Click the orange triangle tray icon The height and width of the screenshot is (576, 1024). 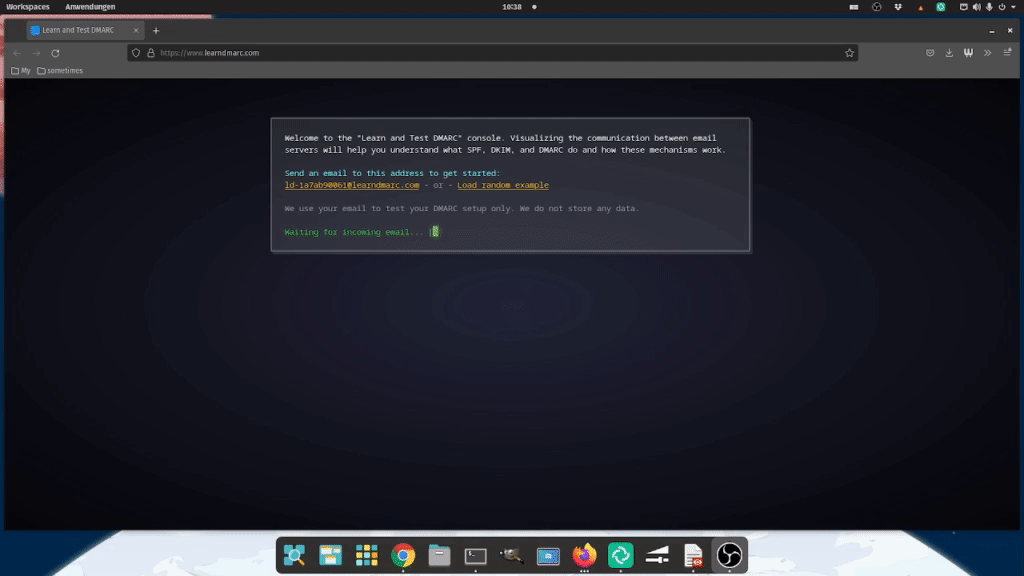pyautogui.click(x=921, y=8)
